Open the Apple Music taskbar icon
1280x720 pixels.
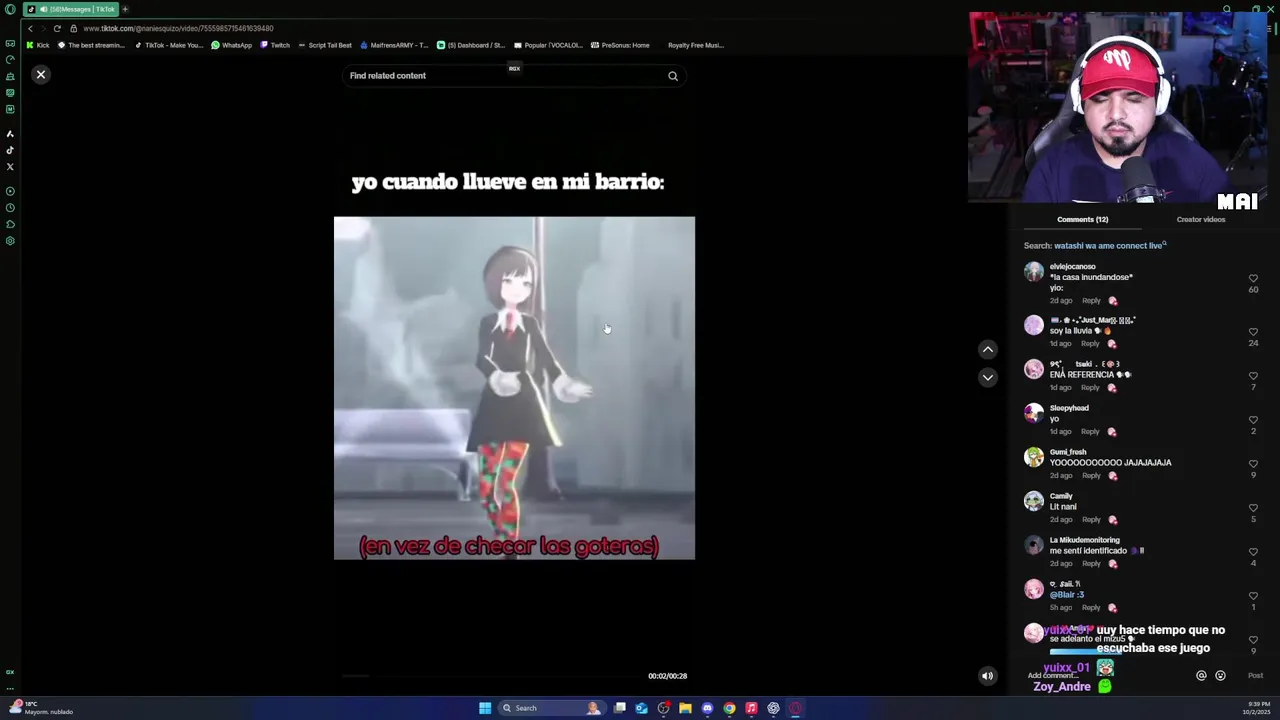pyautogui.click(x=751, y=708)
